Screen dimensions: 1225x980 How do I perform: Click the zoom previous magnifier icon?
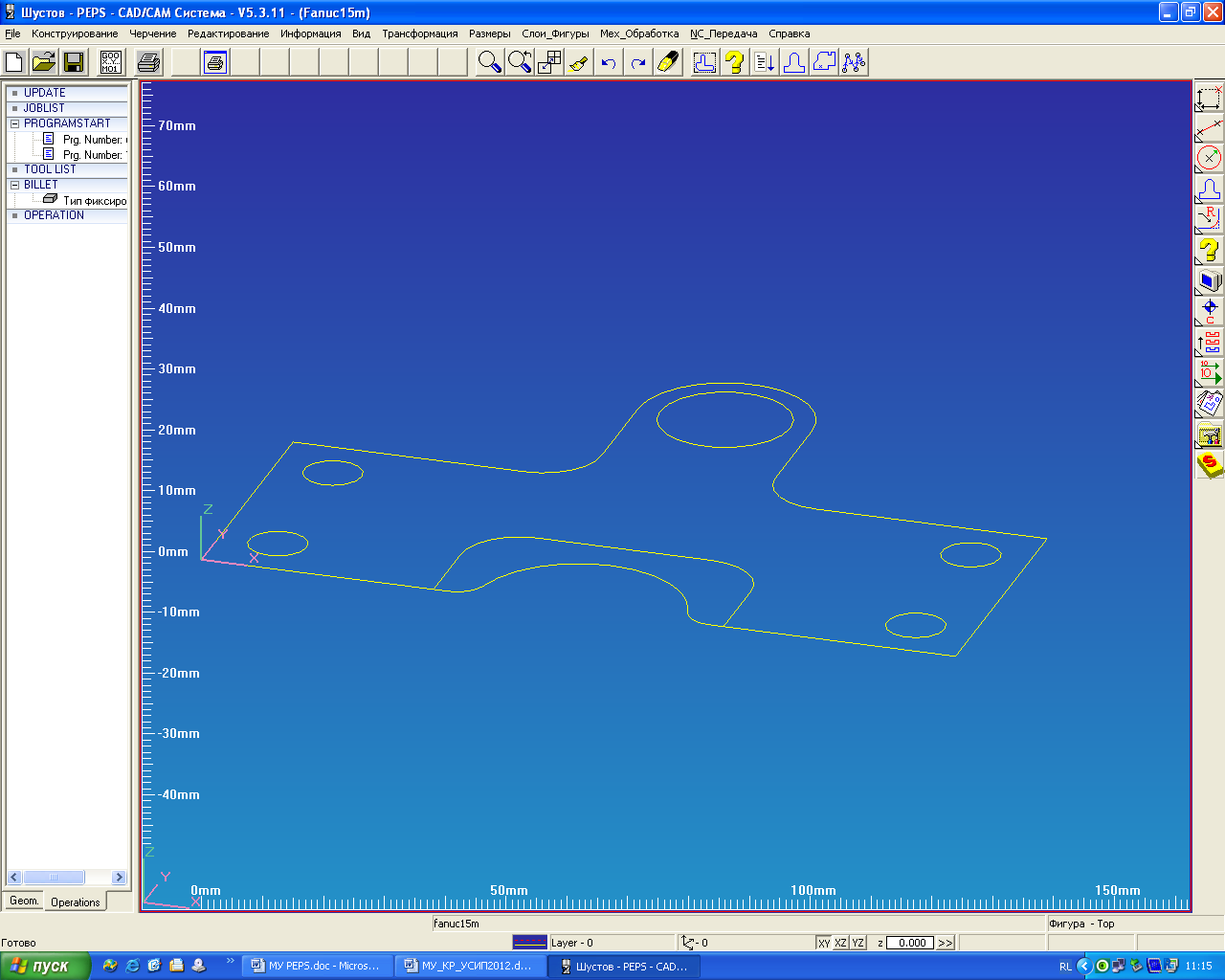pyautogui.click(x=520, y=62)
